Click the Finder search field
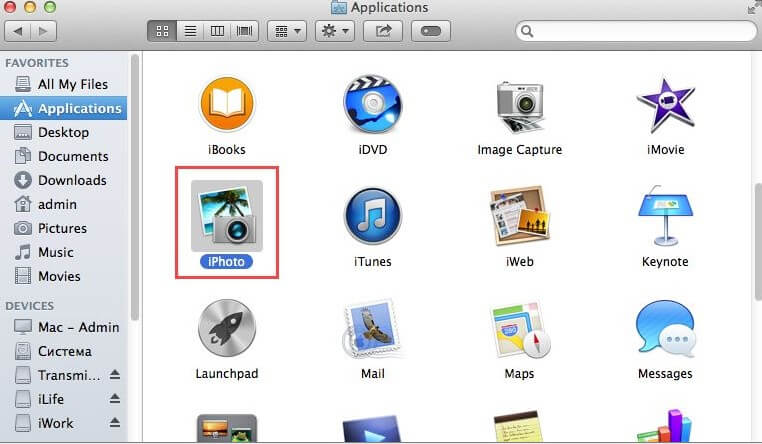 coord(636,32)
